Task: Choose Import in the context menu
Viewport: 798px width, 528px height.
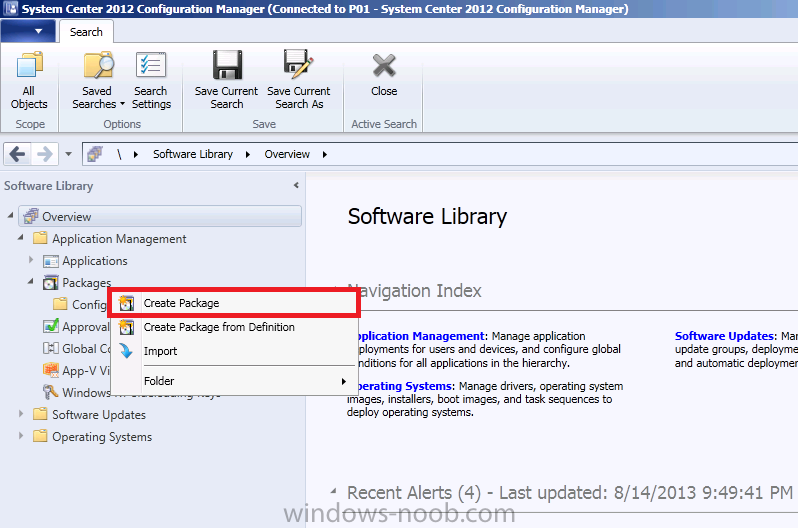Action: coord(160,351)
